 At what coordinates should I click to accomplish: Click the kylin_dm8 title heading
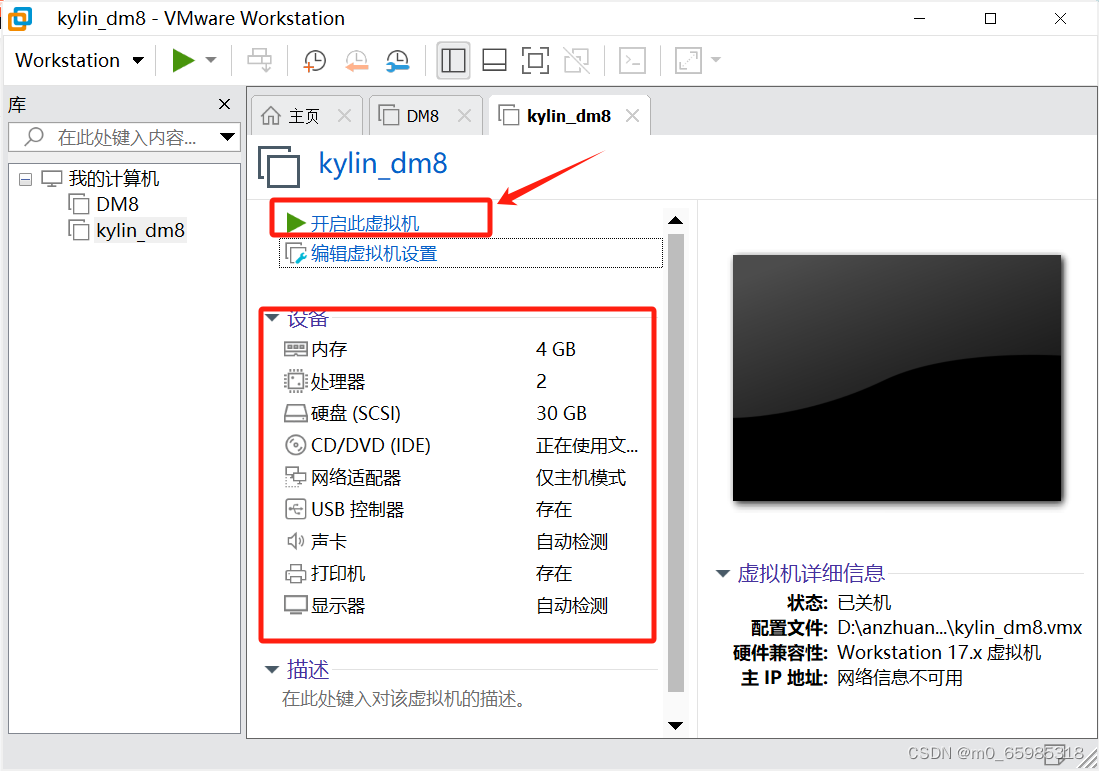(383, 163)
